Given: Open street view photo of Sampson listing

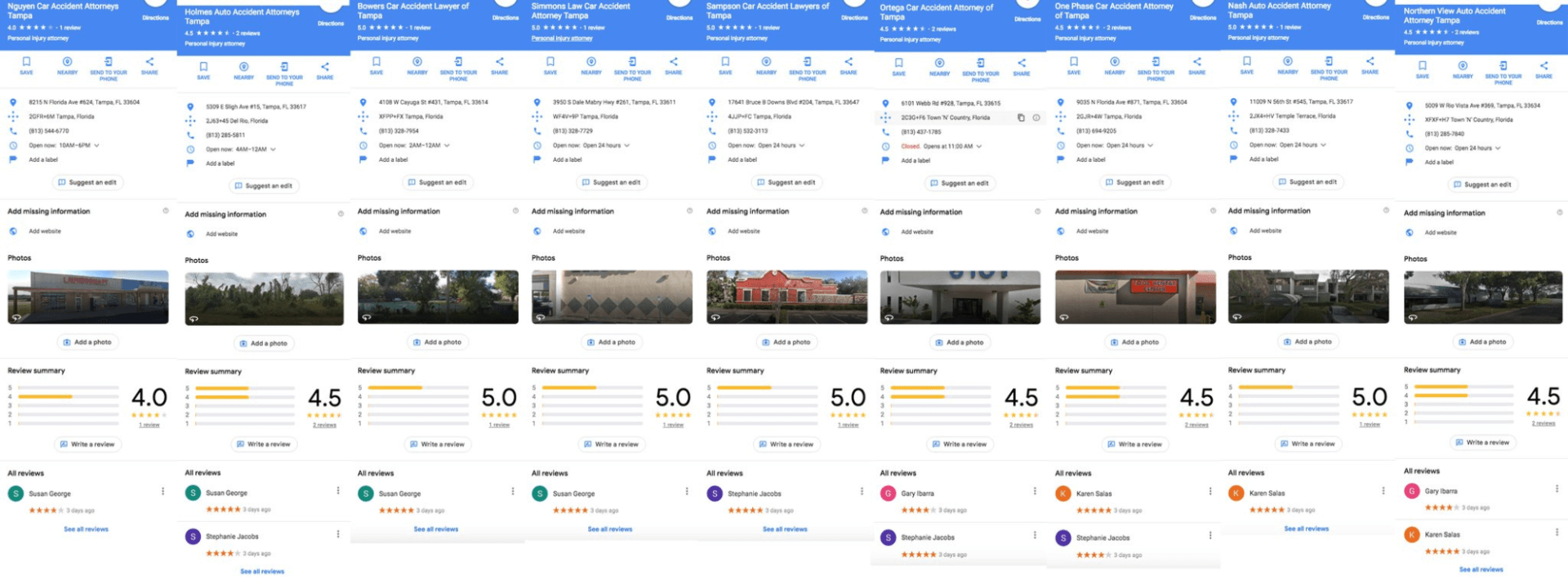Looking at the screenshot, I should tap(786, 297).
